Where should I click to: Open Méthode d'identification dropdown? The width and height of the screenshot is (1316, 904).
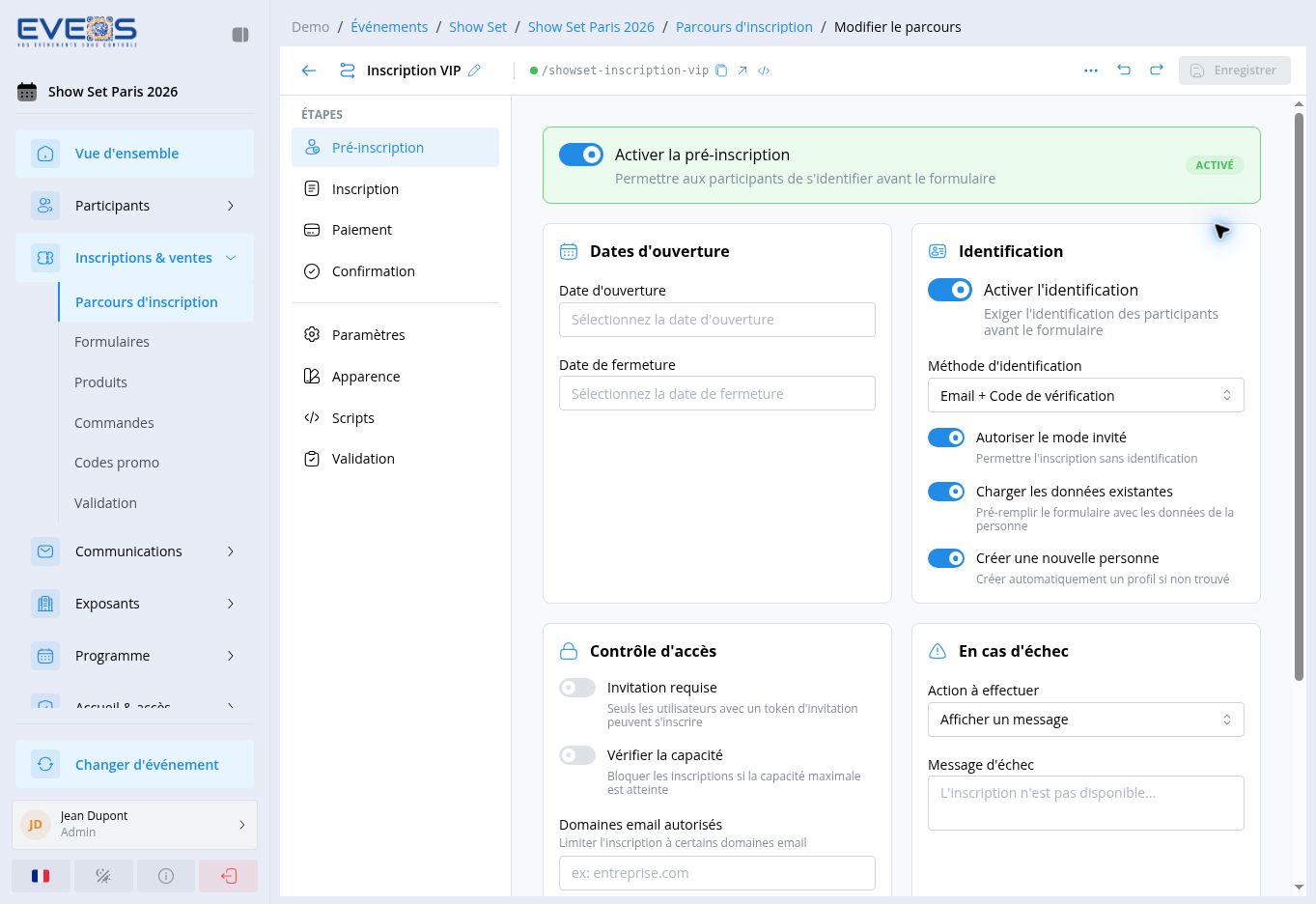(1085, 395)
